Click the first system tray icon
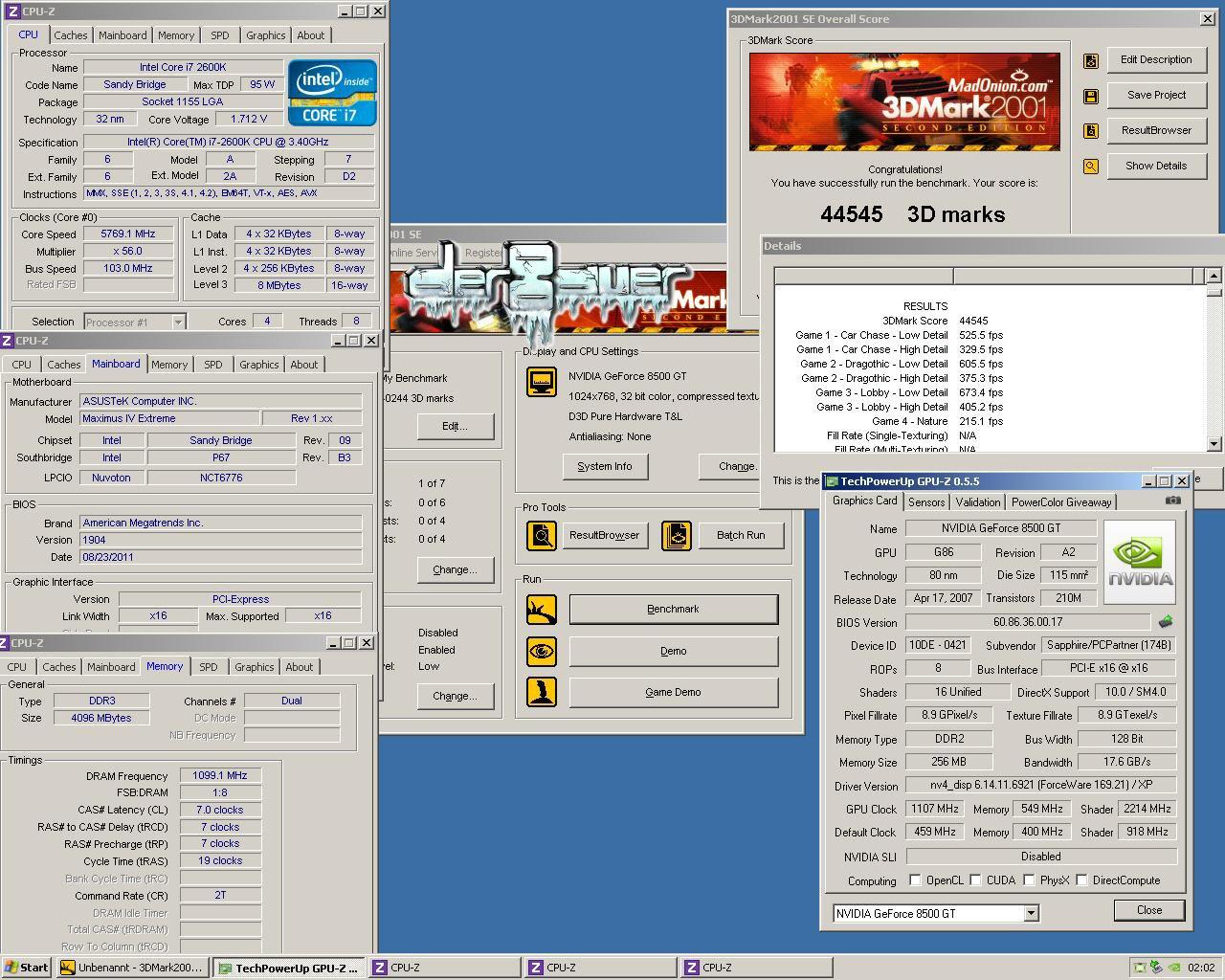Viewport: 1225px width, 980px height. pos(1139,968)
